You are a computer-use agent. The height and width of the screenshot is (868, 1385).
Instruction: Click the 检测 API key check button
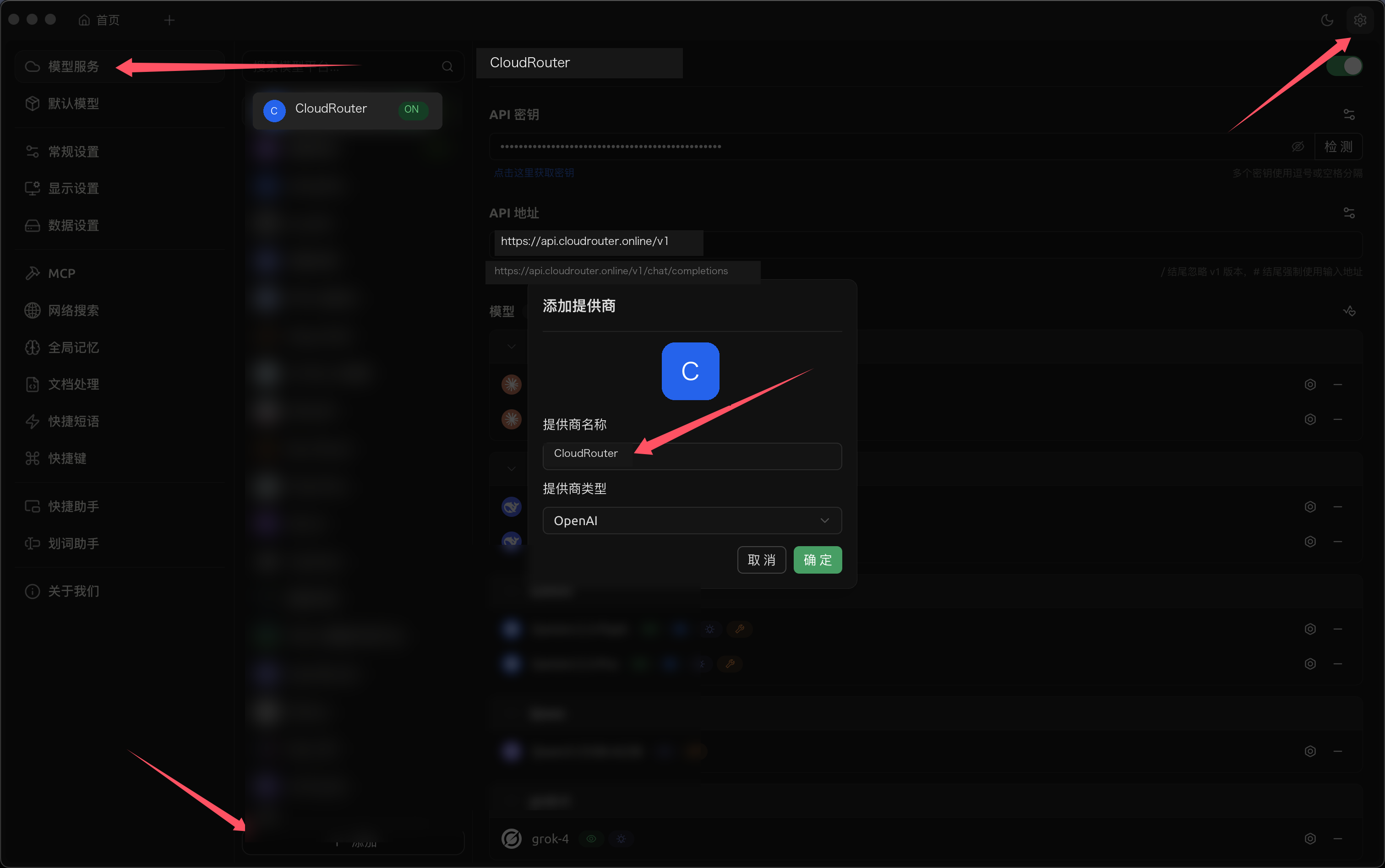1338,147
